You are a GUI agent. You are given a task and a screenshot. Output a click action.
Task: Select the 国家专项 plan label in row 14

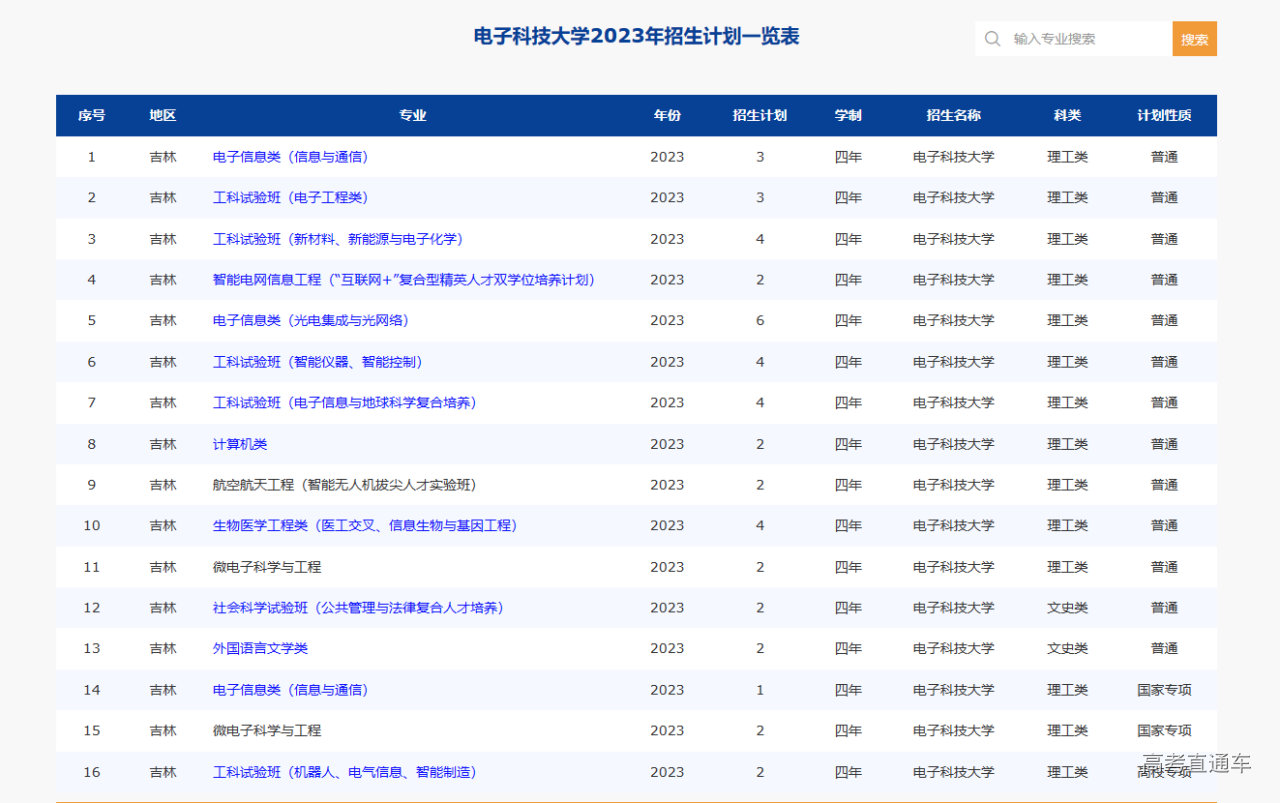click(x=1165, y=689)
